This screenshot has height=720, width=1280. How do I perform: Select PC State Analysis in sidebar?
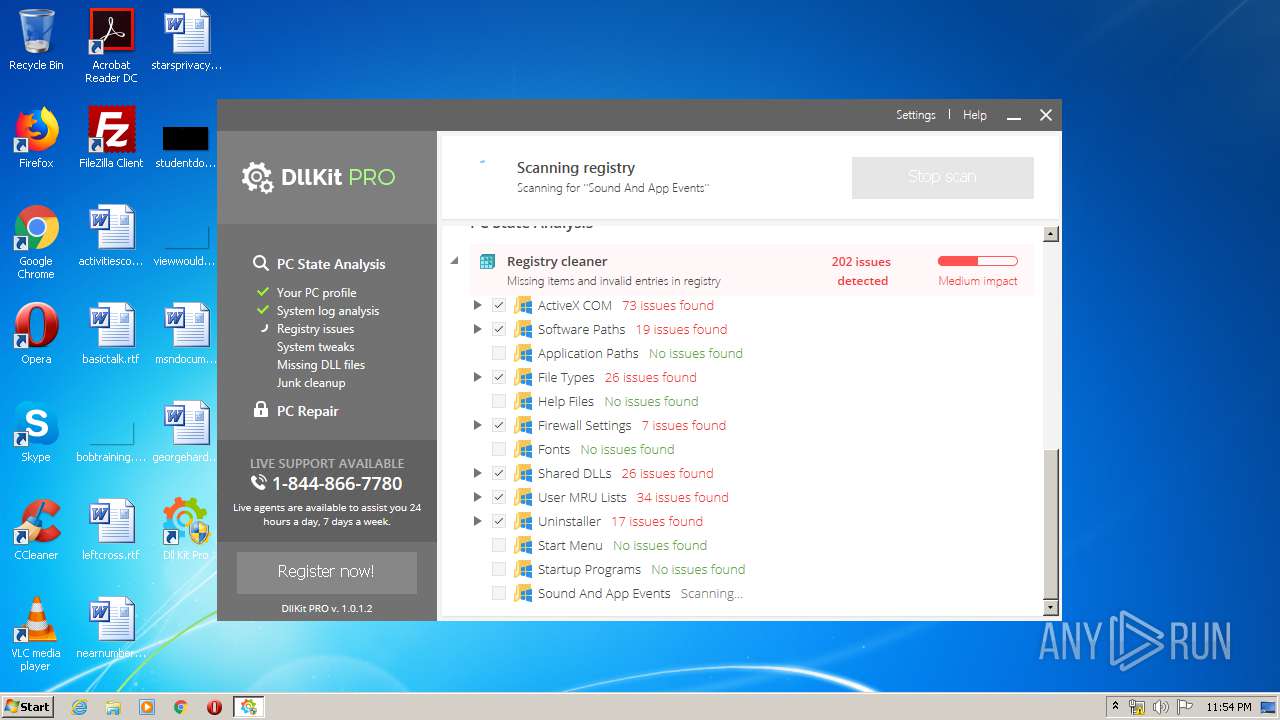(331, 264)
